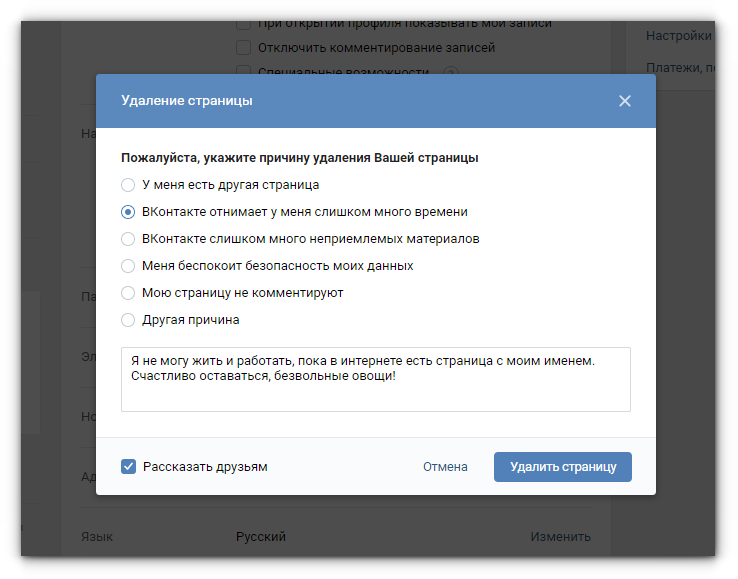Viewport: 738px width, 579px height.
Task: Open 'Платежи' item in right sidebar
Action: point(680,68)
